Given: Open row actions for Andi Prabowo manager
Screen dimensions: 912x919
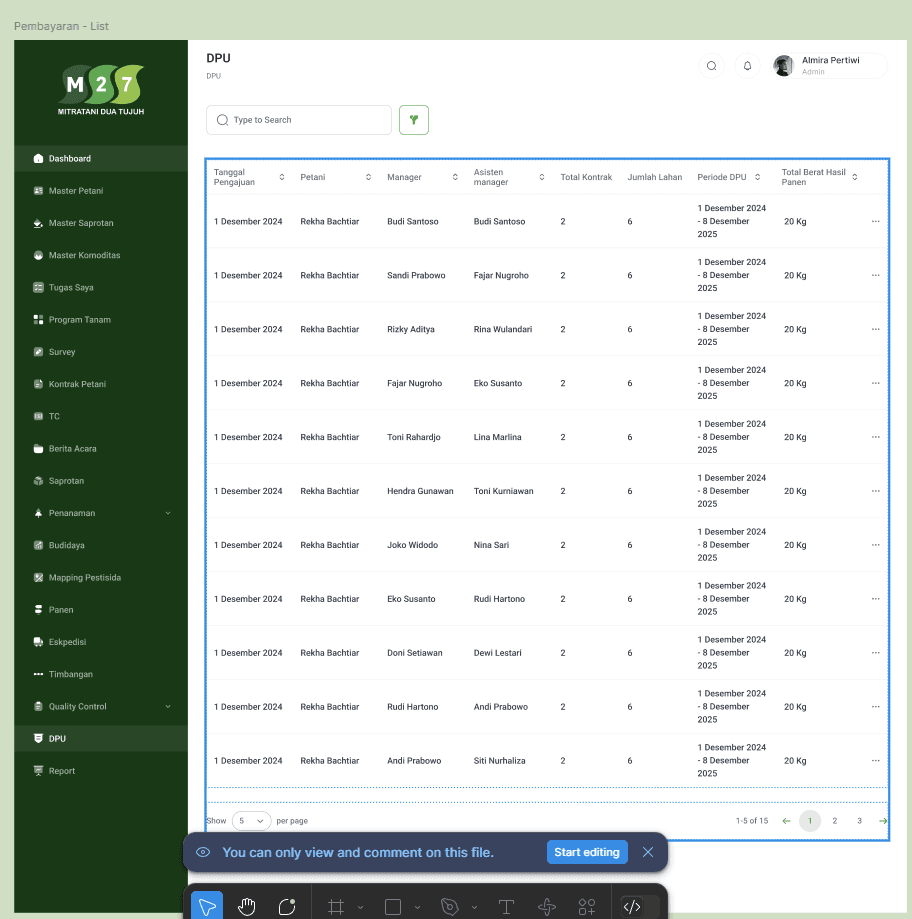Looking at the screenshot, I should (876, 761).
